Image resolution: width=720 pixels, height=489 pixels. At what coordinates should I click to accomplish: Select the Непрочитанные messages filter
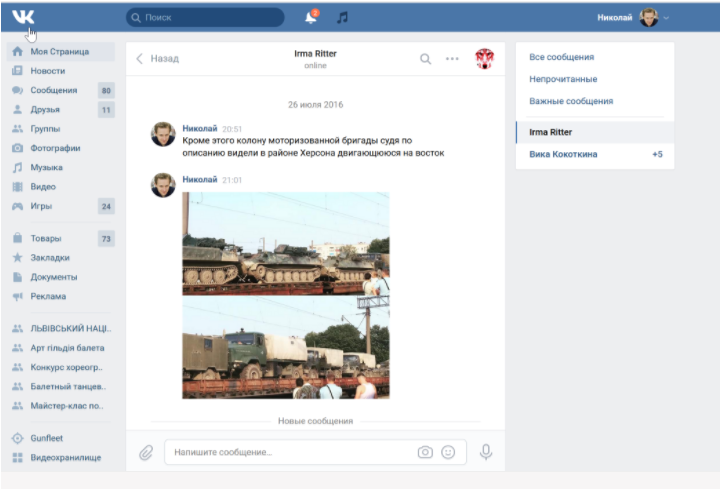point(563,79)
